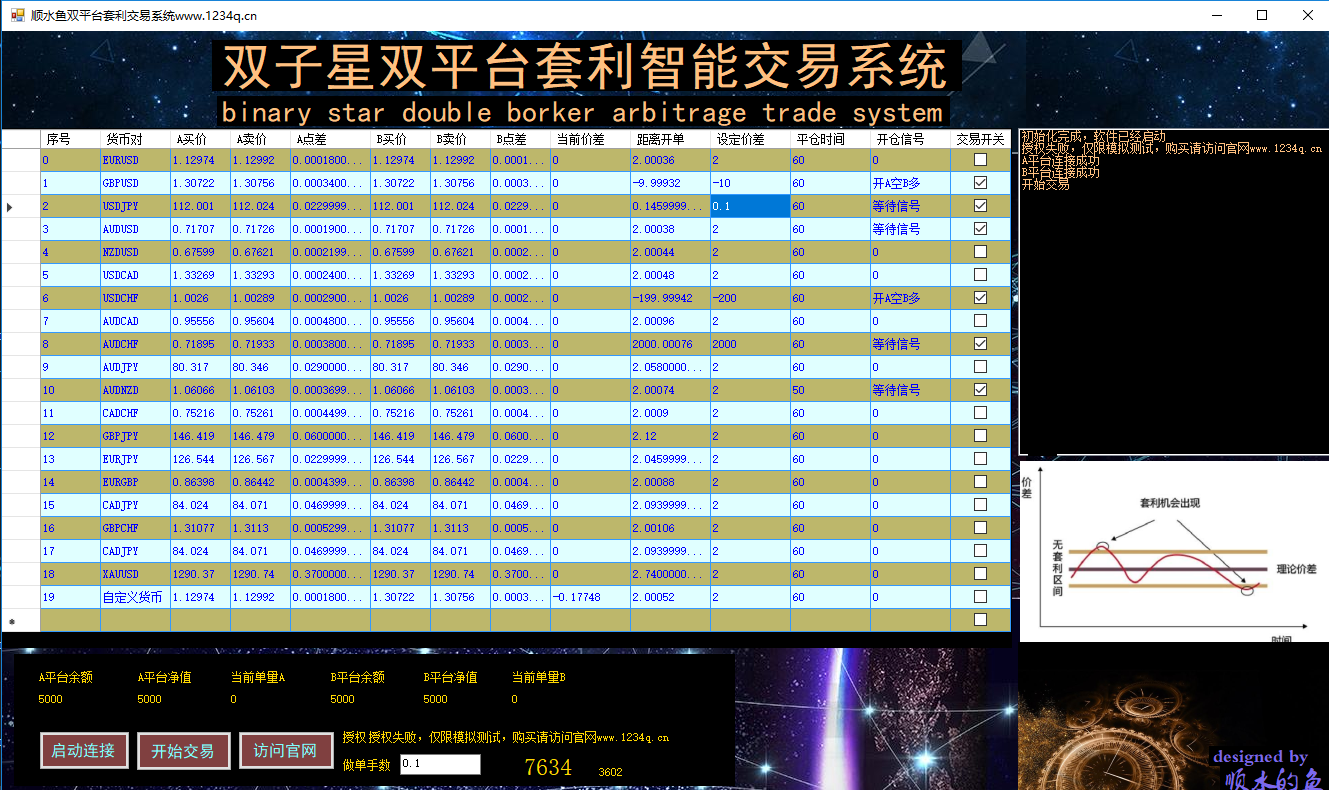Click the 设定价差 column header
Viewport: 1329px width, 790px height.
(x=750, y=139)
